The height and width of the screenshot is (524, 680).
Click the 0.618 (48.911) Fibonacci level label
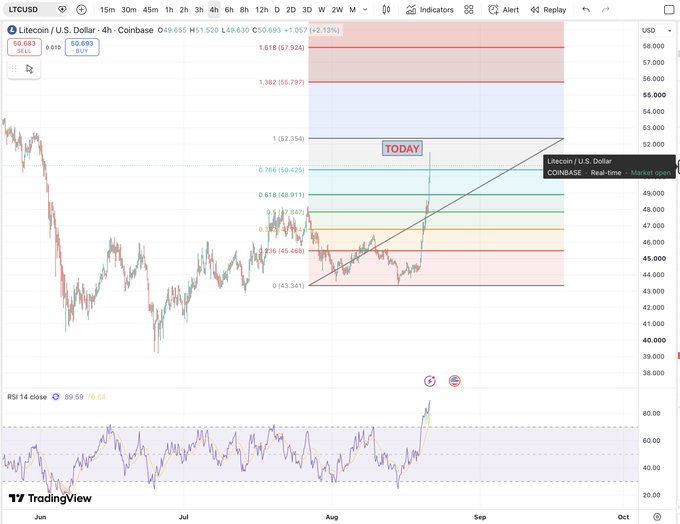[x=281, y=195]
